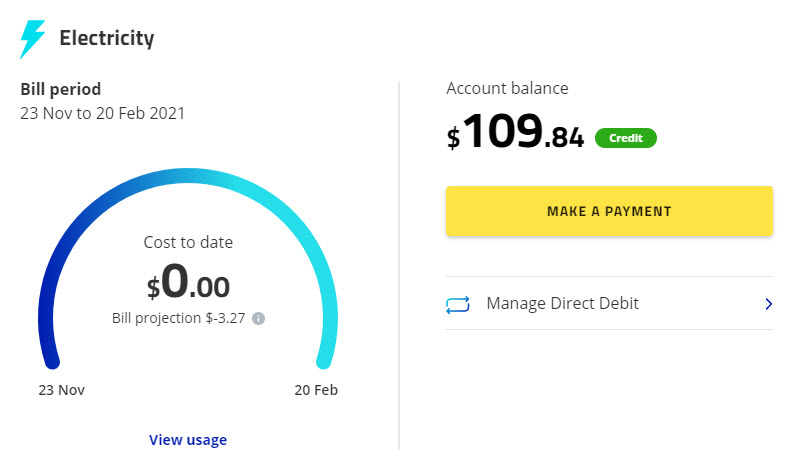Click the 20 Feb gauge end label
The height and width of the screenshot is (459, 787).
[x=316, y=390]
